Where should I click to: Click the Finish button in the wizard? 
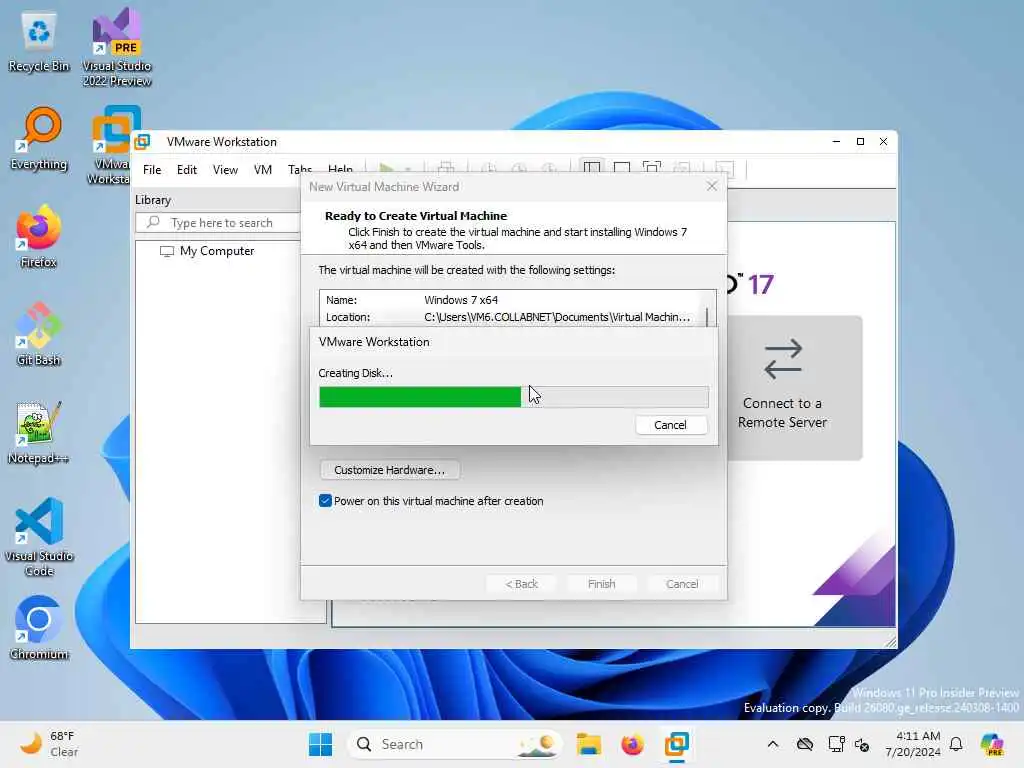pos(601,584)
